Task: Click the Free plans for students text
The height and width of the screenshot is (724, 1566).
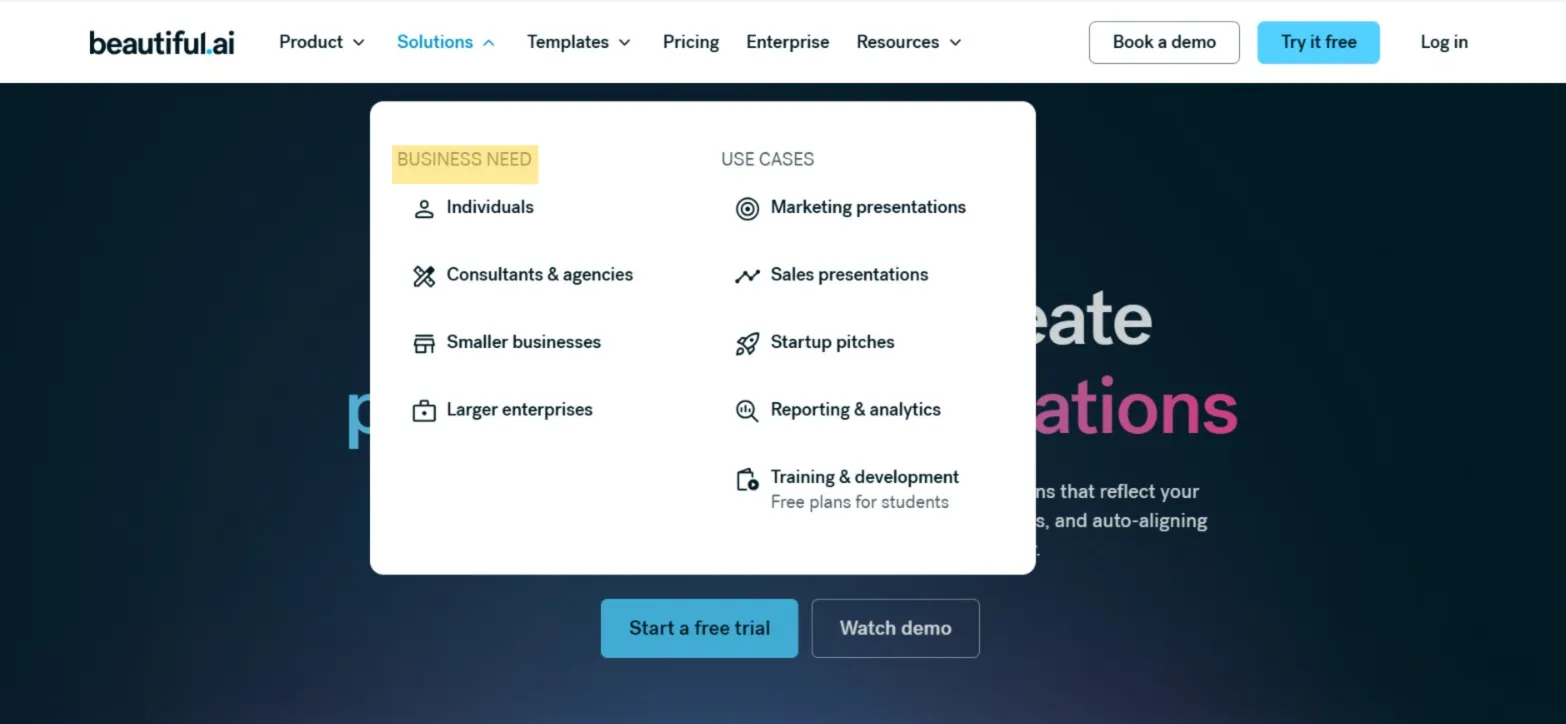Action: [x=859, y=502]
